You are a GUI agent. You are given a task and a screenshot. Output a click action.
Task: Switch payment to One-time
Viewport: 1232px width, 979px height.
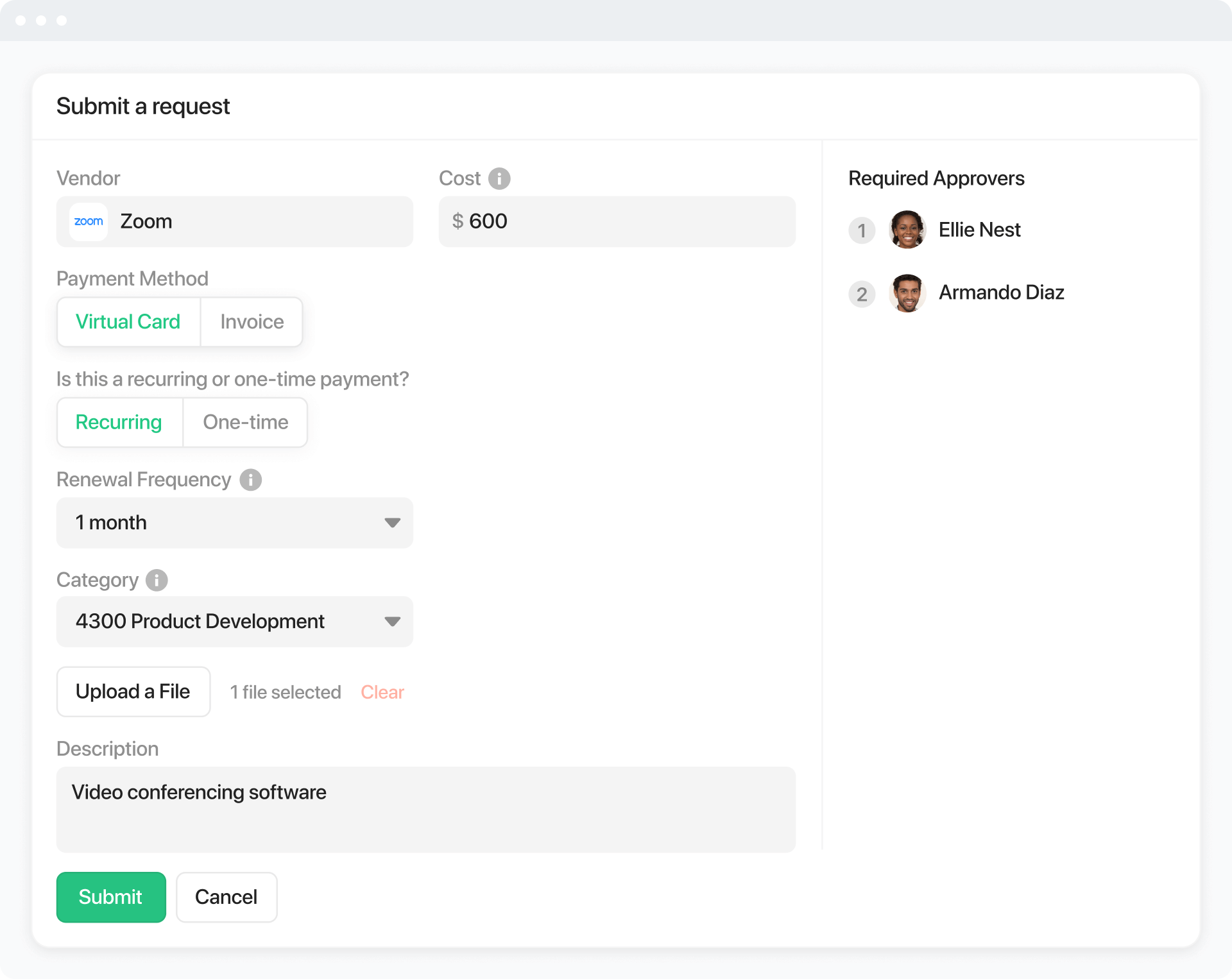(x=244, y=422)
